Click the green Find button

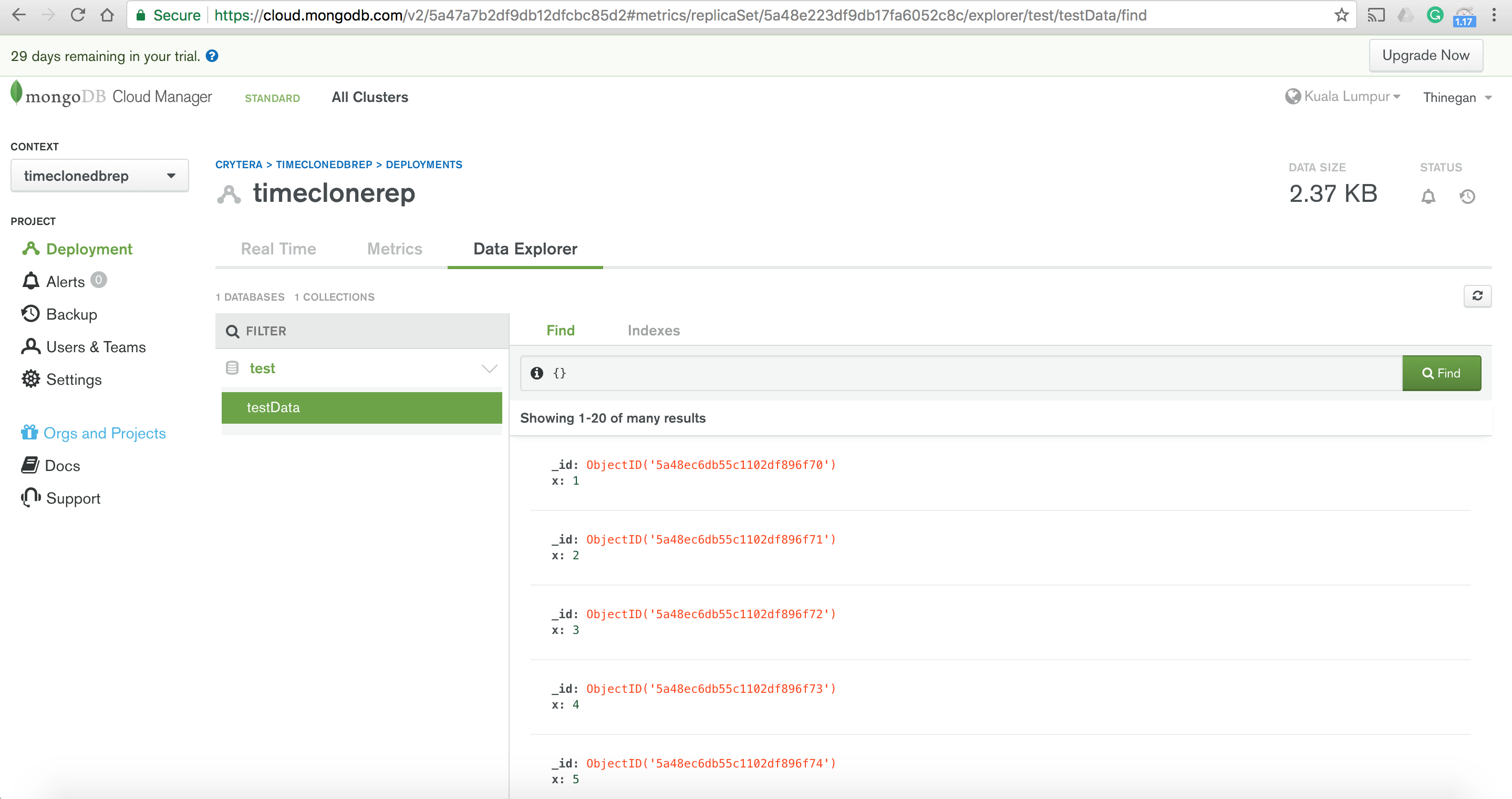(1441, 373)
